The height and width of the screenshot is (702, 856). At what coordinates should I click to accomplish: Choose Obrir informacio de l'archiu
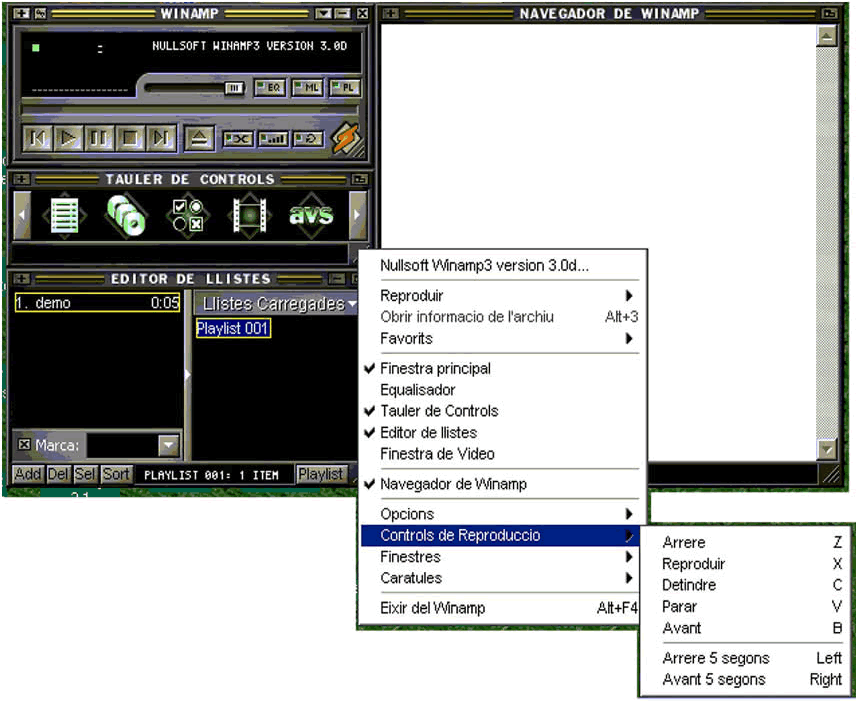(501, 317)
